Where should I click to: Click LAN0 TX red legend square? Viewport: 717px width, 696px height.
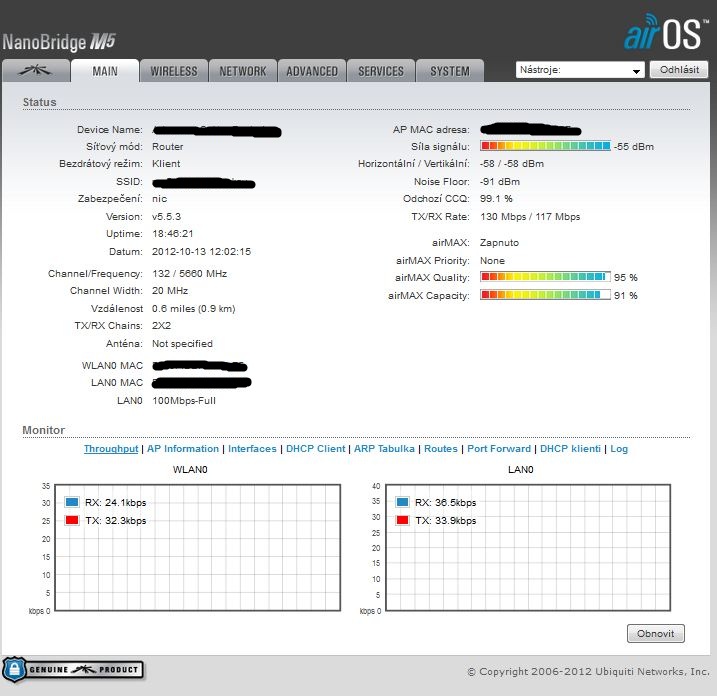point(402,520)
